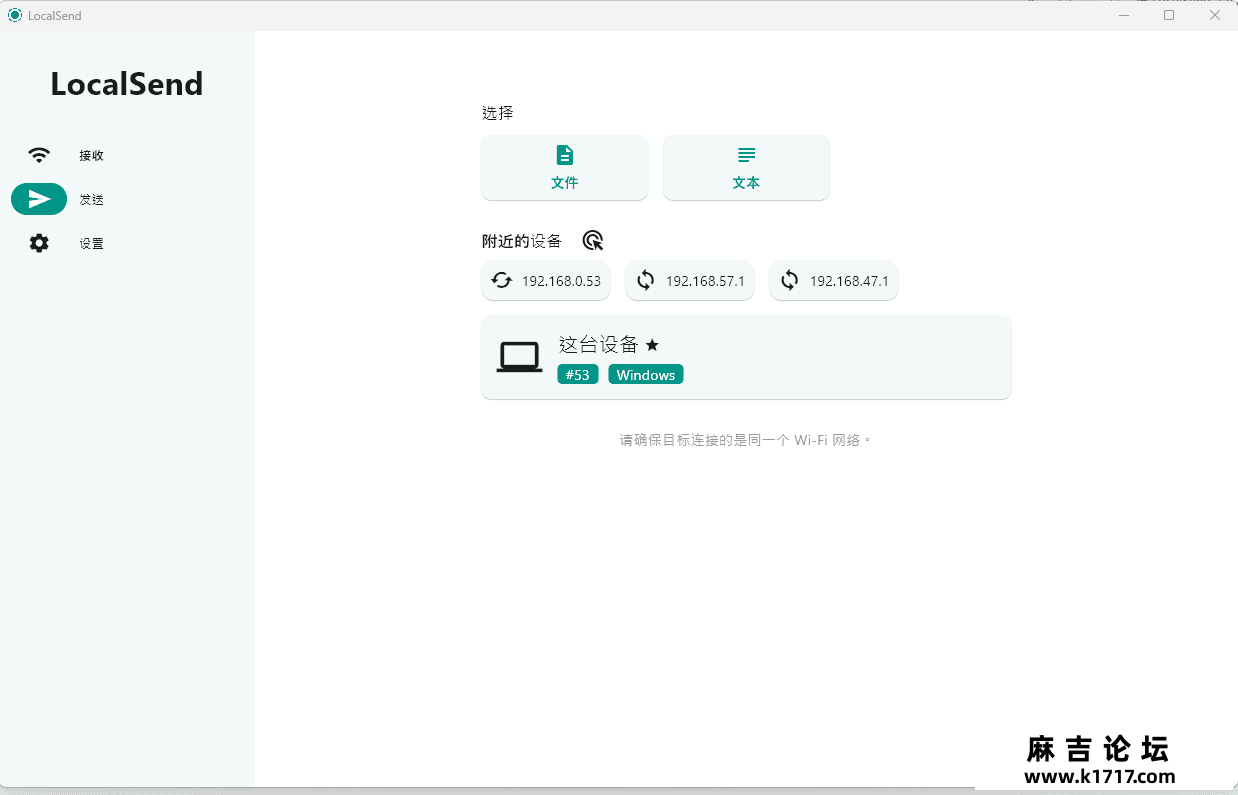
Task: Rescan the 192.168.57.1 network
Action: click(x=690, y=281)
